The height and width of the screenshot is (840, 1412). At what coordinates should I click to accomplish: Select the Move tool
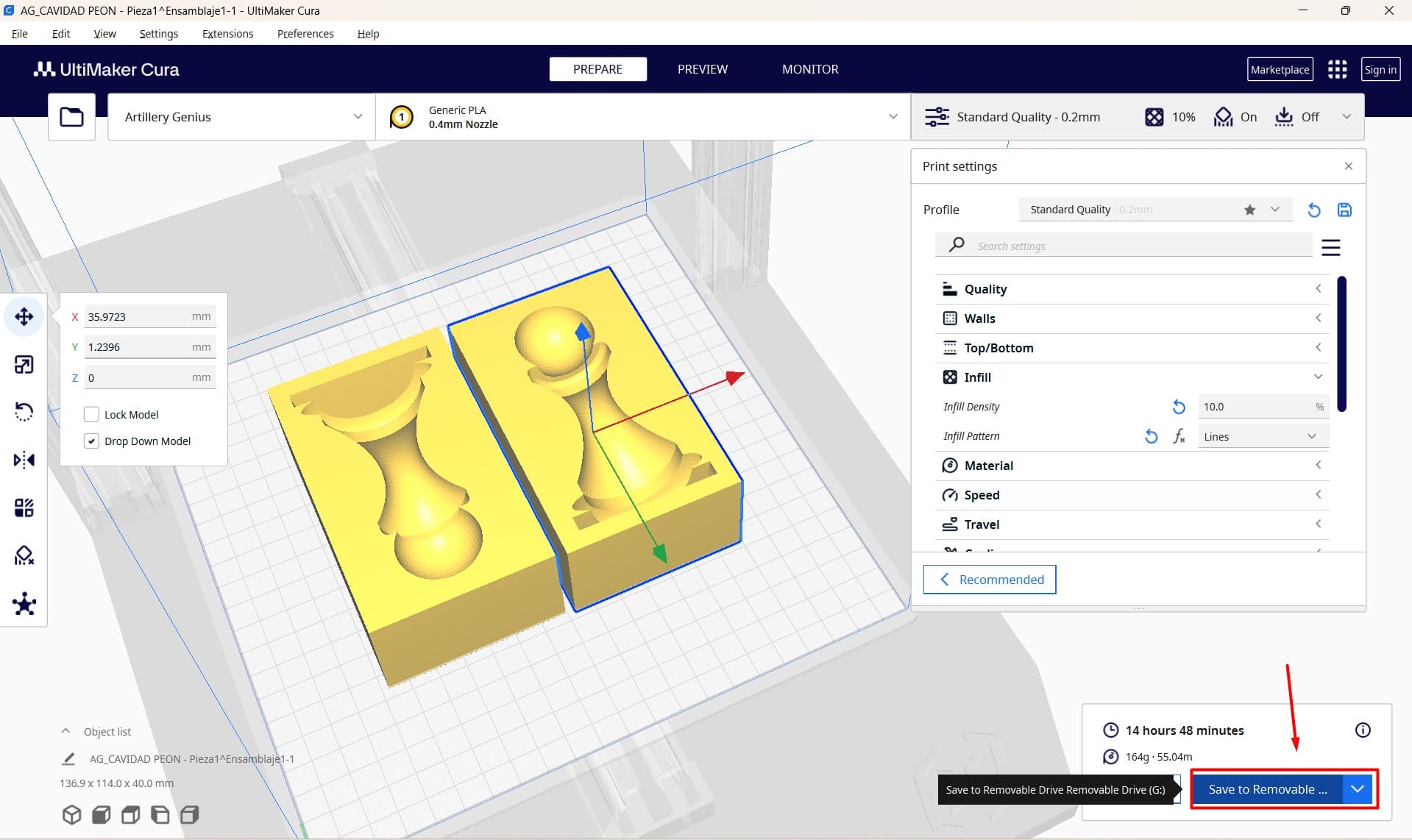pos(24,317)
